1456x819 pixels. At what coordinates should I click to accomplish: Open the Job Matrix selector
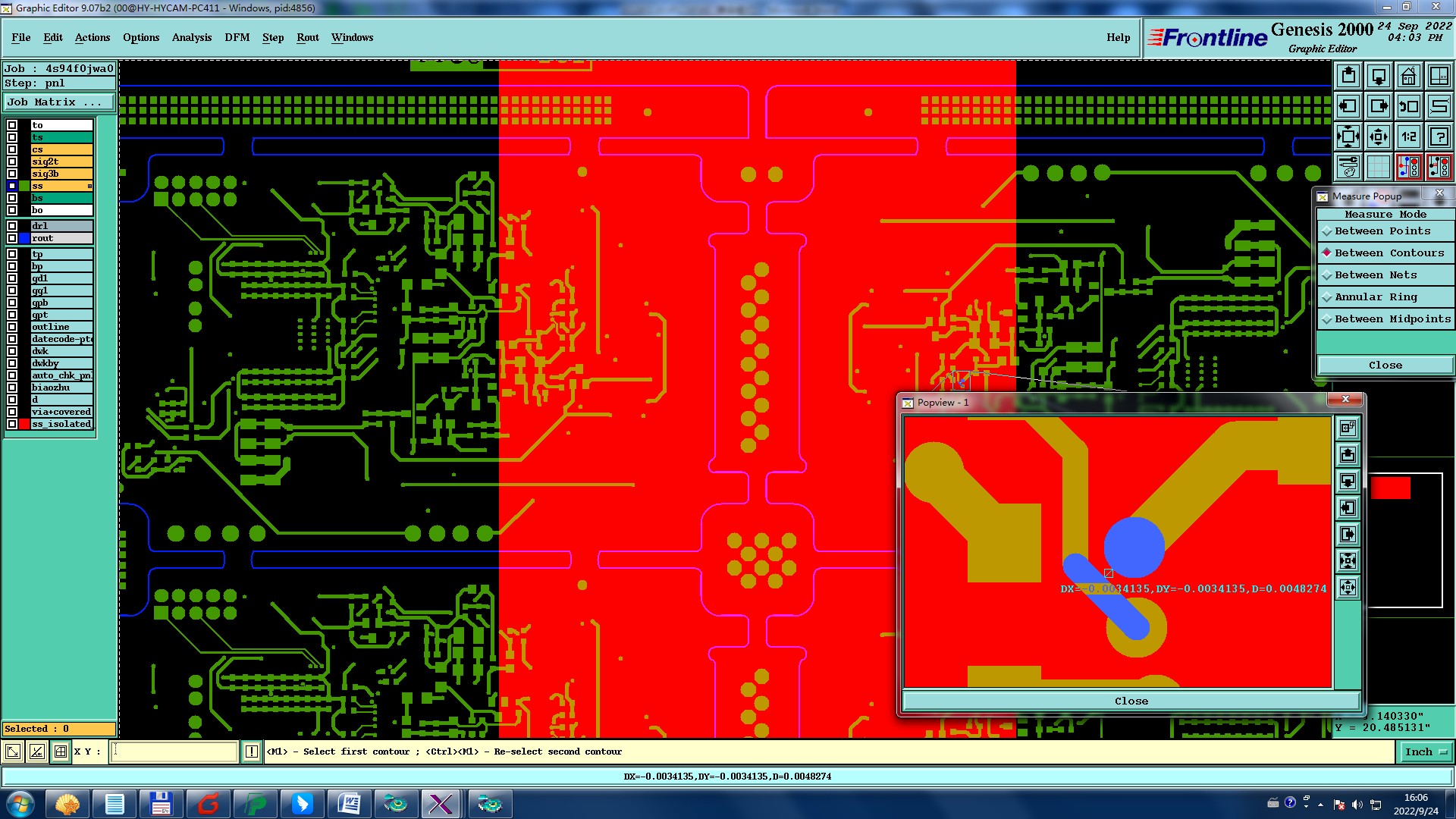point(59,102)
